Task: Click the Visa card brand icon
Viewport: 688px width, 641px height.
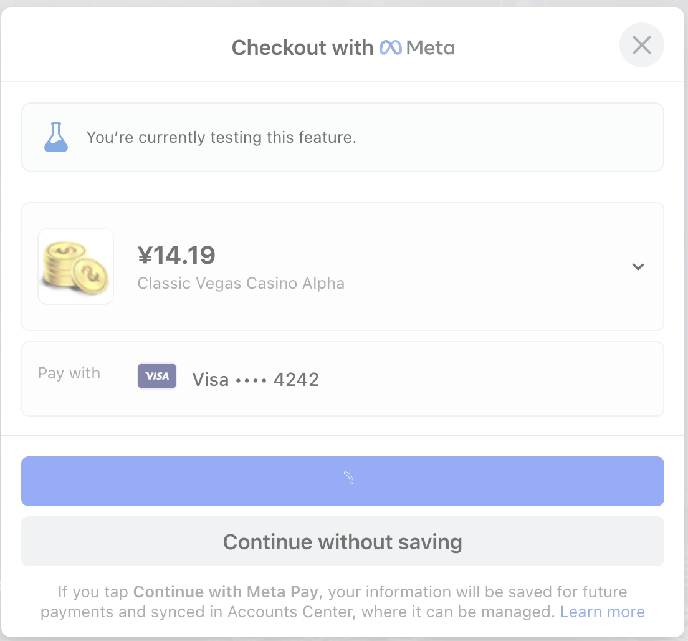Action: point(157,376)
